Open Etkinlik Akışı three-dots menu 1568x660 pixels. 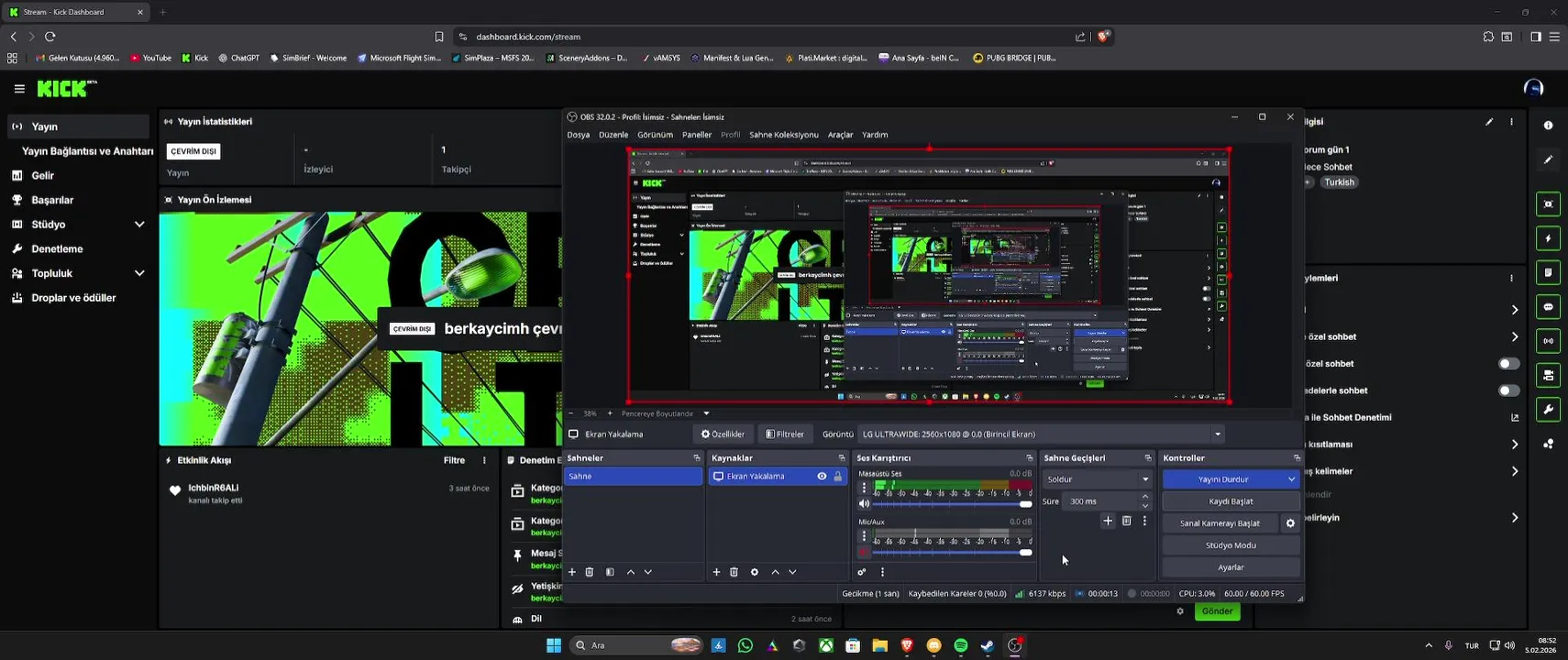coord(484,460)
